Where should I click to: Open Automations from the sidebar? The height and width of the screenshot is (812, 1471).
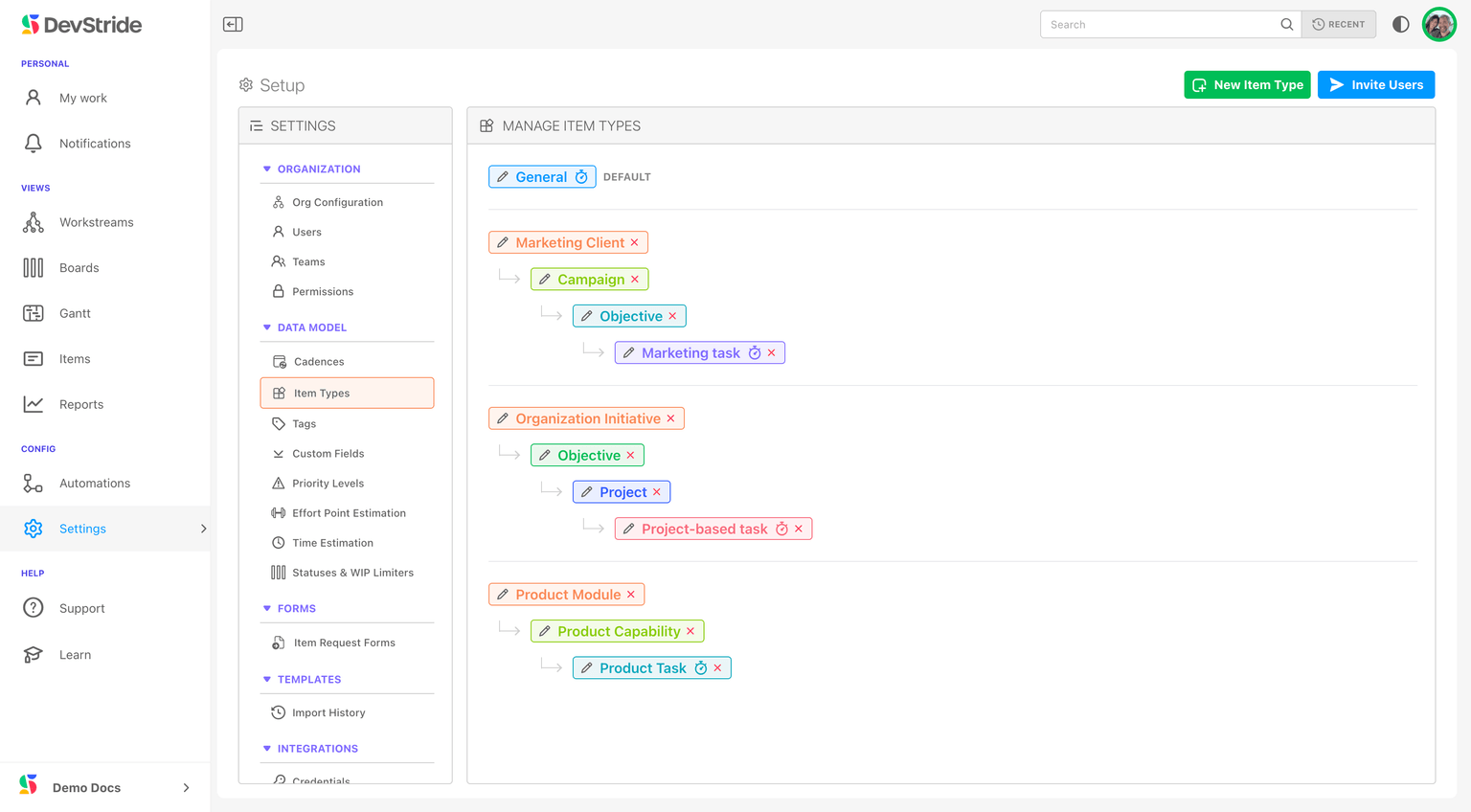(x=94, y=484)
